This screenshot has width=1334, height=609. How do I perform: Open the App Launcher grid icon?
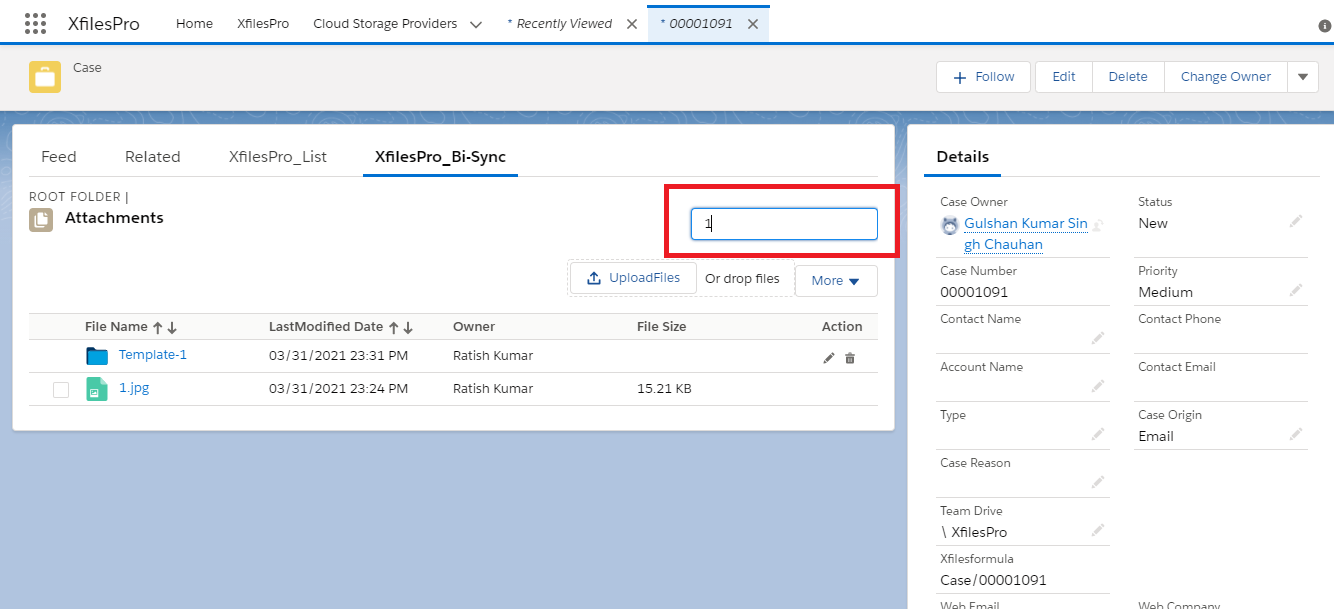[x=35, y=23]
